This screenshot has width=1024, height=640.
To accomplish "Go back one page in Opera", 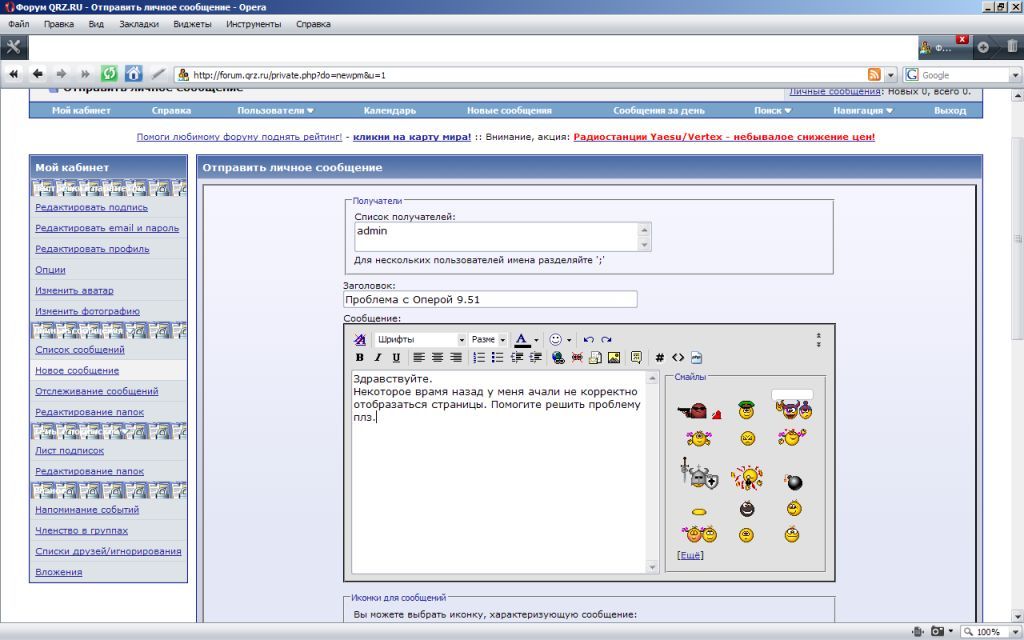I will [38, 74].
